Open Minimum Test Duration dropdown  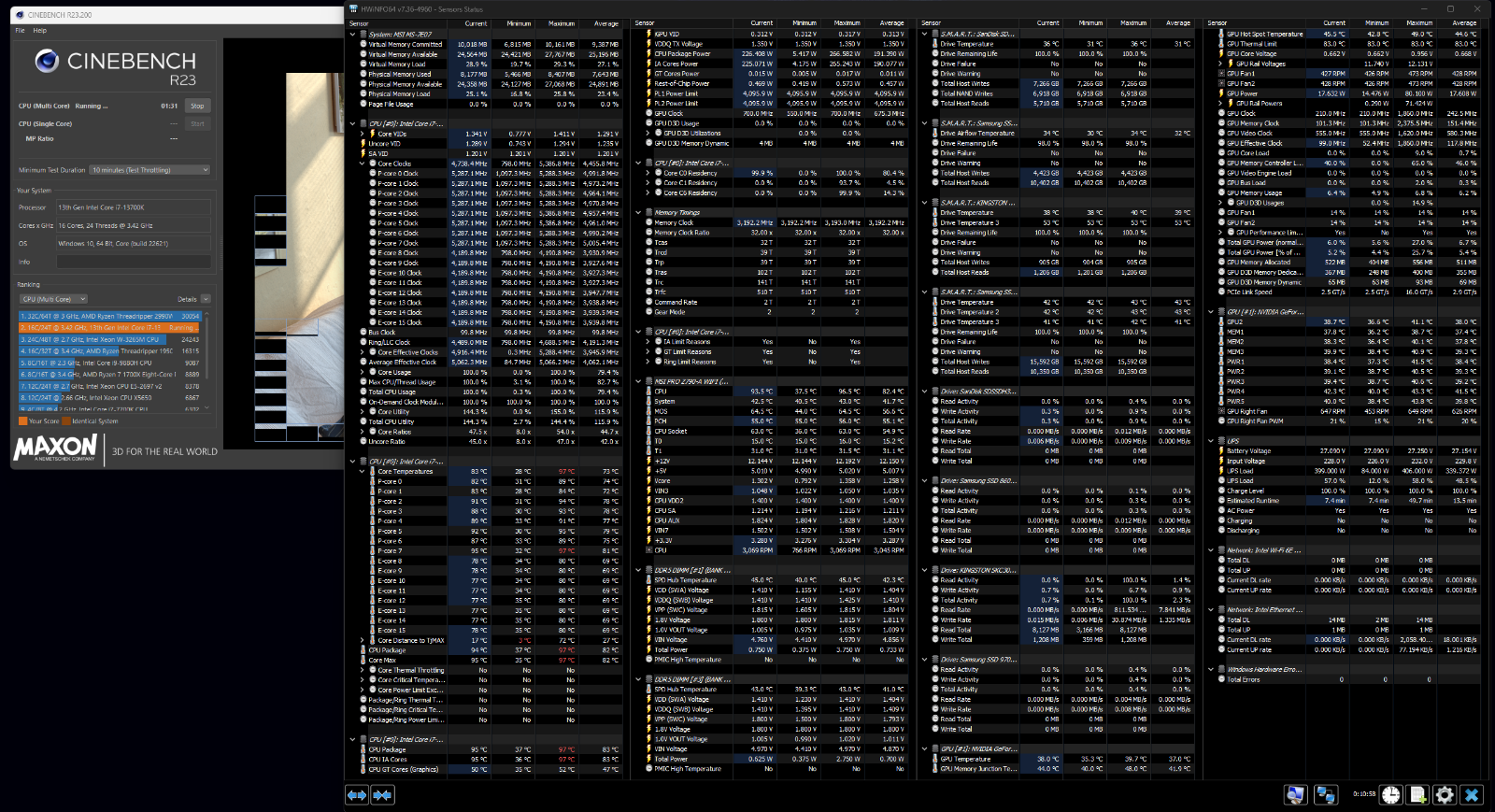click(x=149, y=170)
